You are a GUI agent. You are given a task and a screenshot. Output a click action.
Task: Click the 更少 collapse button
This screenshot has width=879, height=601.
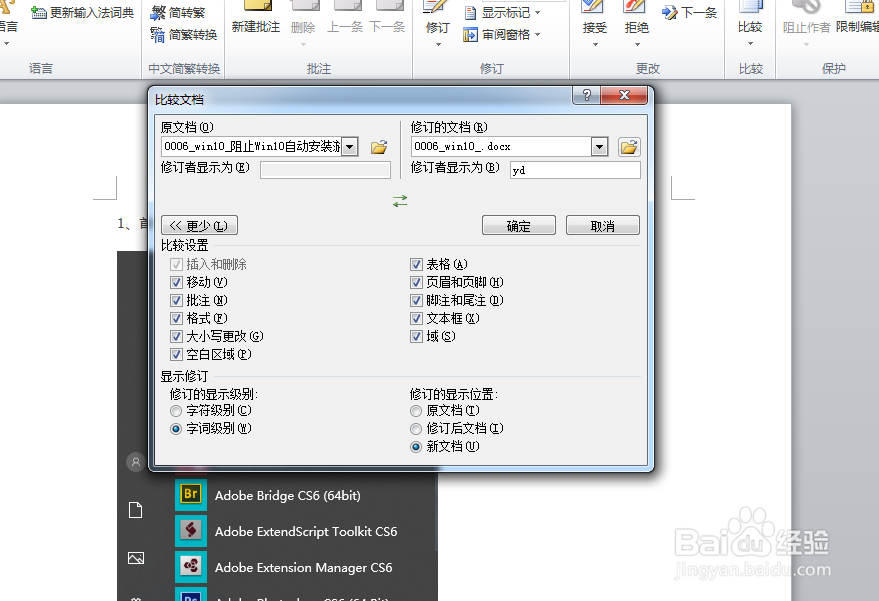point(198,225)
